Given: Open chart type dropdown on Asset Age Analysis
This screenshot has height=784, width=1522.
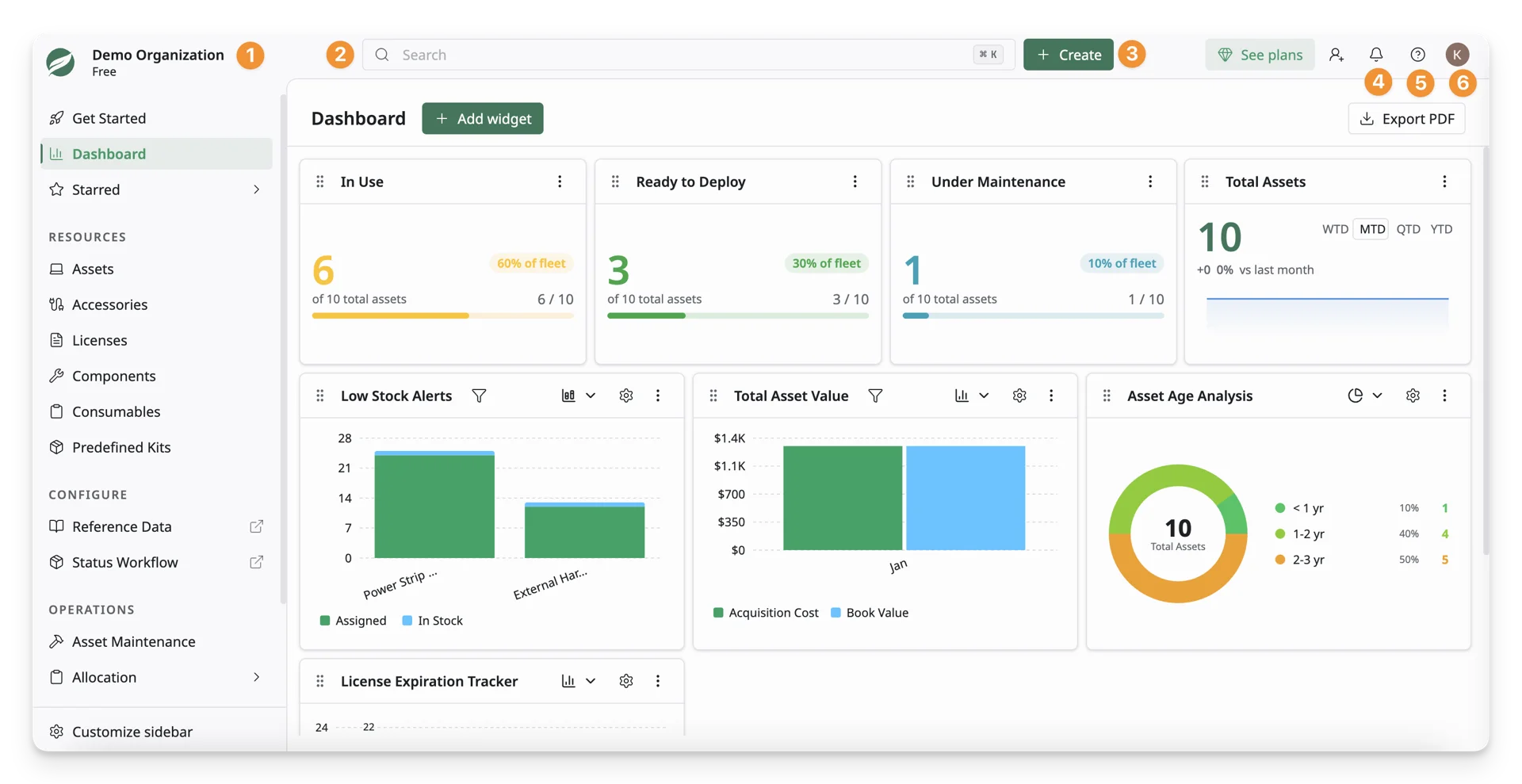Looking at the screenshot, I should (1365, 396).
